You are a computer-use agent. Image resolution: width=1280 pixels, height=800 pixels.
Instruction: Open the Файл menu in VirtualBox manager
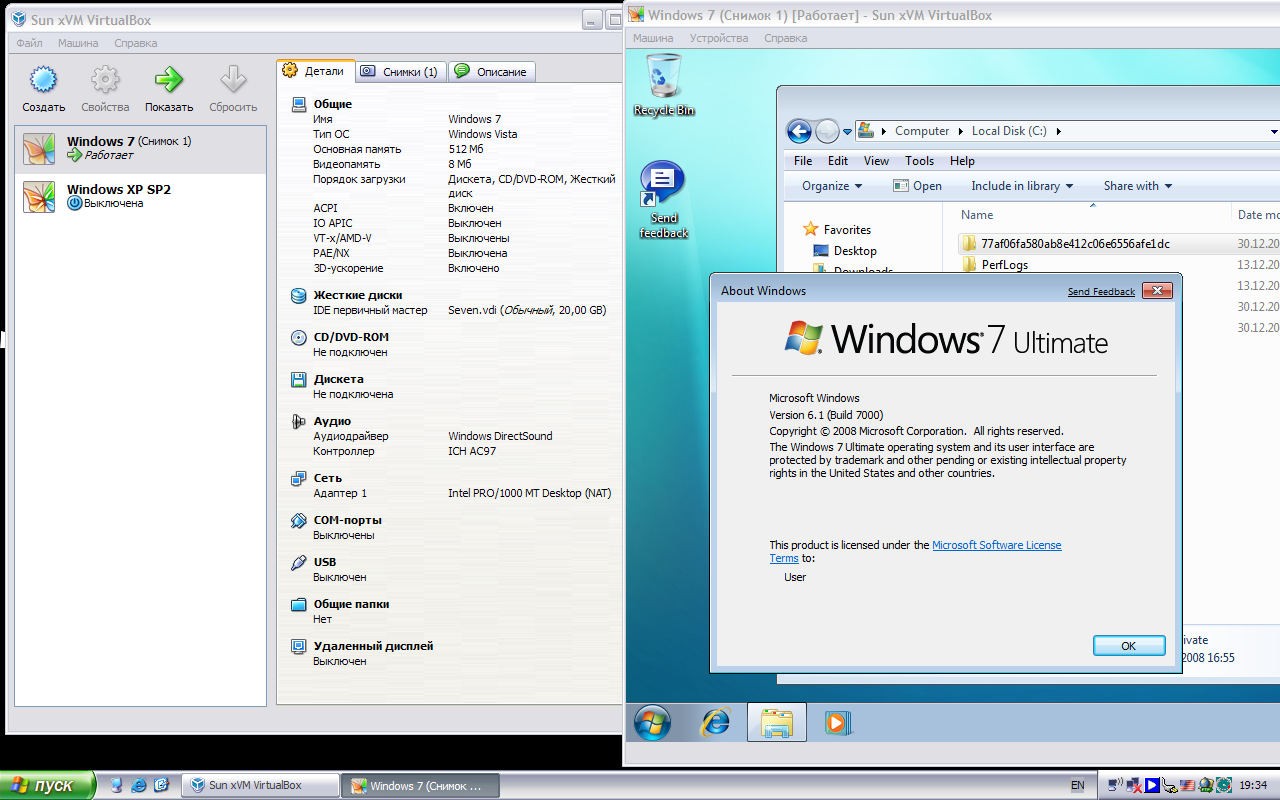(29, 43)
